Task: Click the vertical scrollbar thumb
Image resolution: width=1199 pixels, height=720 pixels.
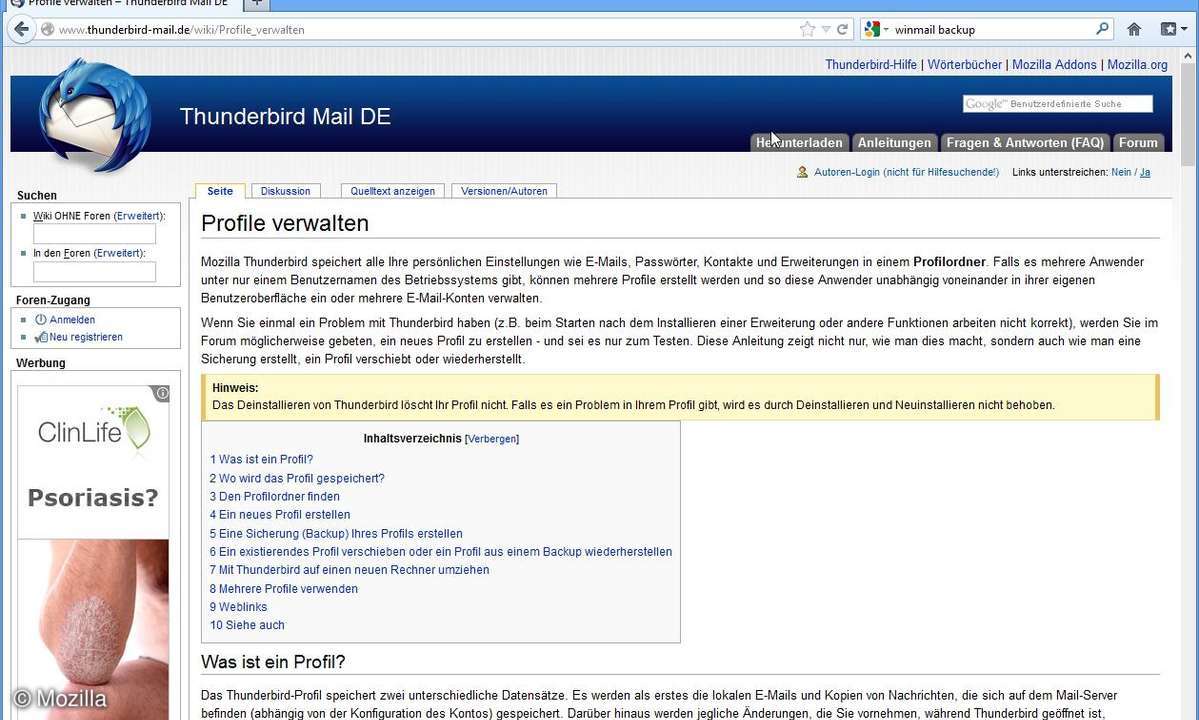Action: (1188, 115)
